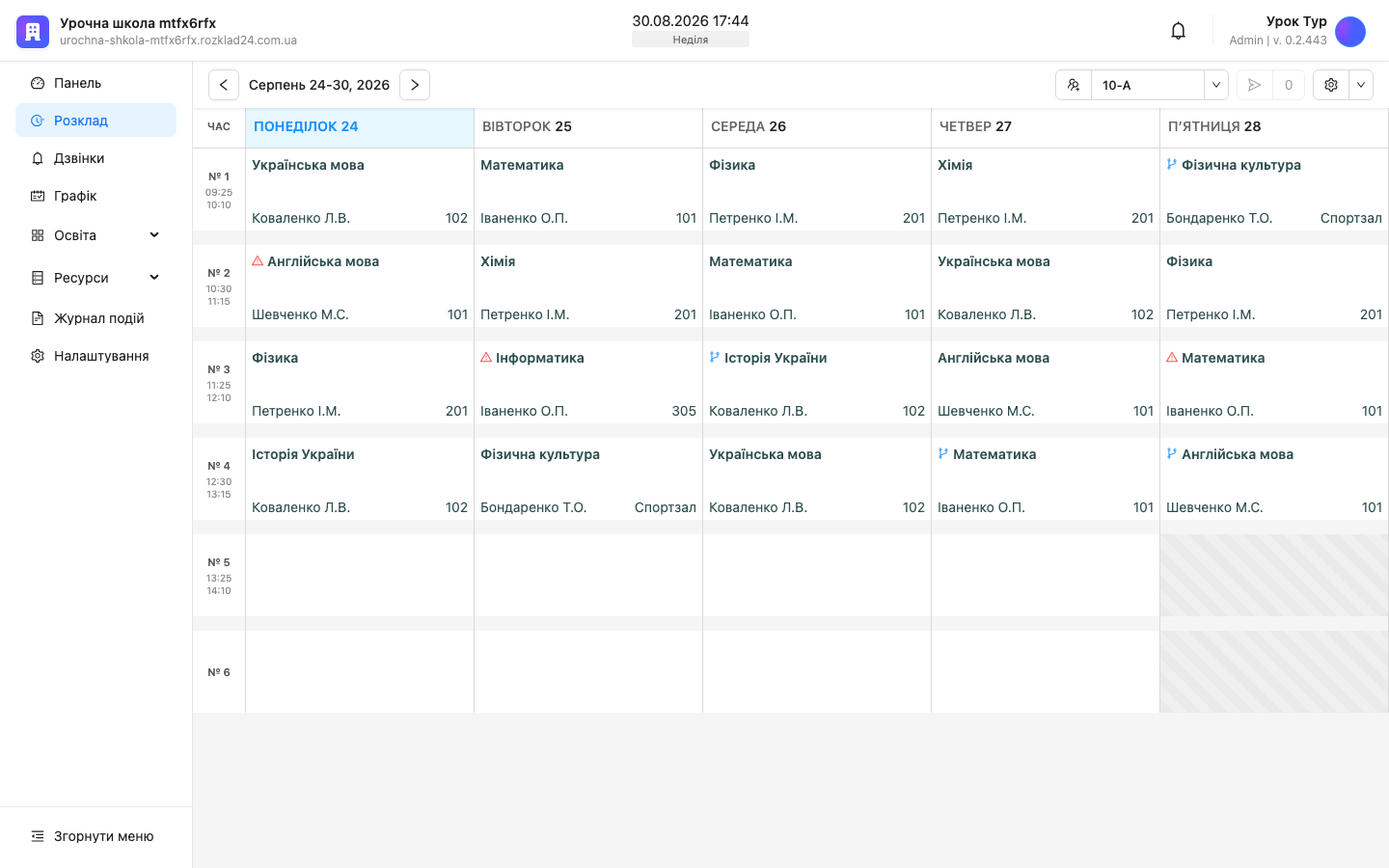1389x868 pixels.
Task: Click the warning triangle on Monday's Англійська мова
Action: point(258,261)
